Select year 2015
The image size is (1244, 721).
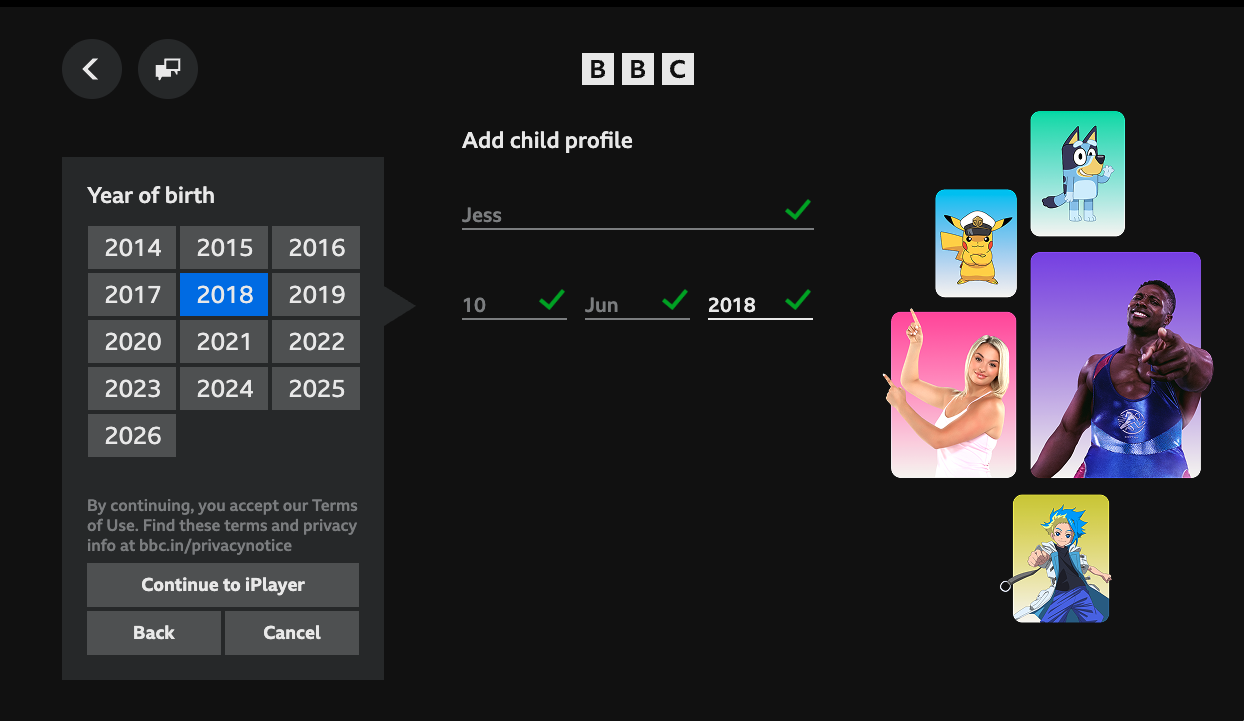(224, 248)
